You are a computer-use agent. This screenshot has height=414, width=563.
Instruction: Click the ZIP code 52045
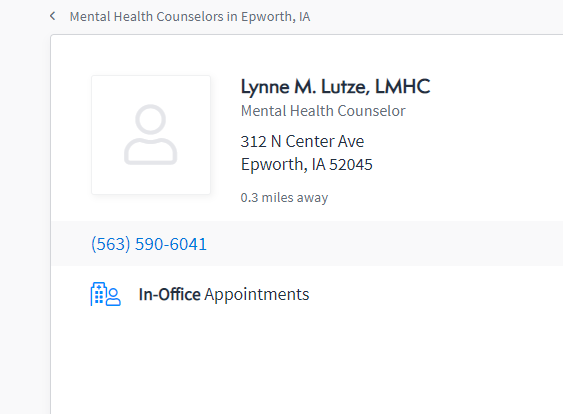[x=351, y=165]
